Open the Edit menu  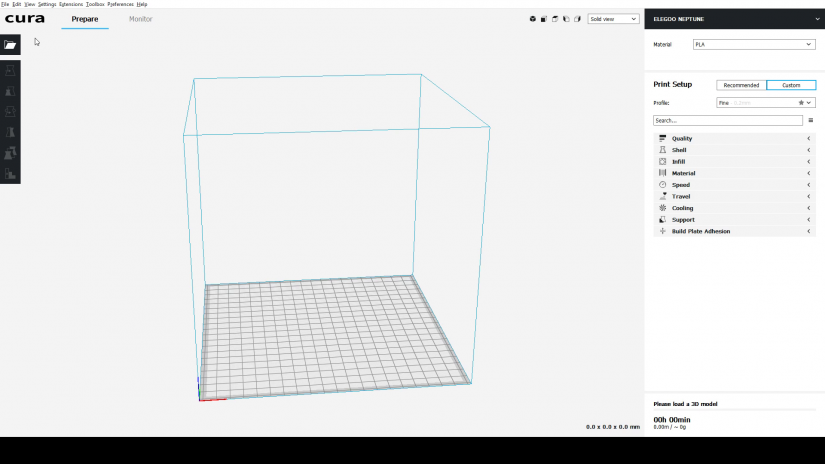[x=16, y=4]
